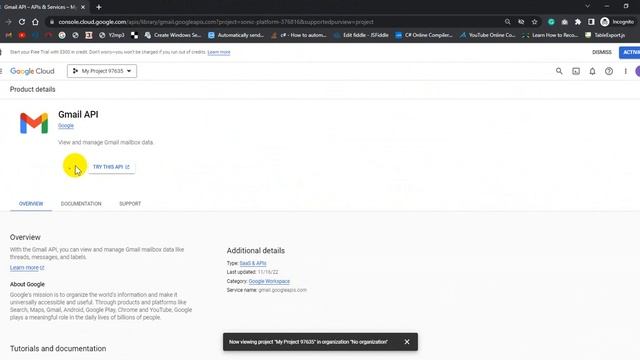Click the address bar zoom magnifier icon
This screenshot has height=360, width=640.
507,22
